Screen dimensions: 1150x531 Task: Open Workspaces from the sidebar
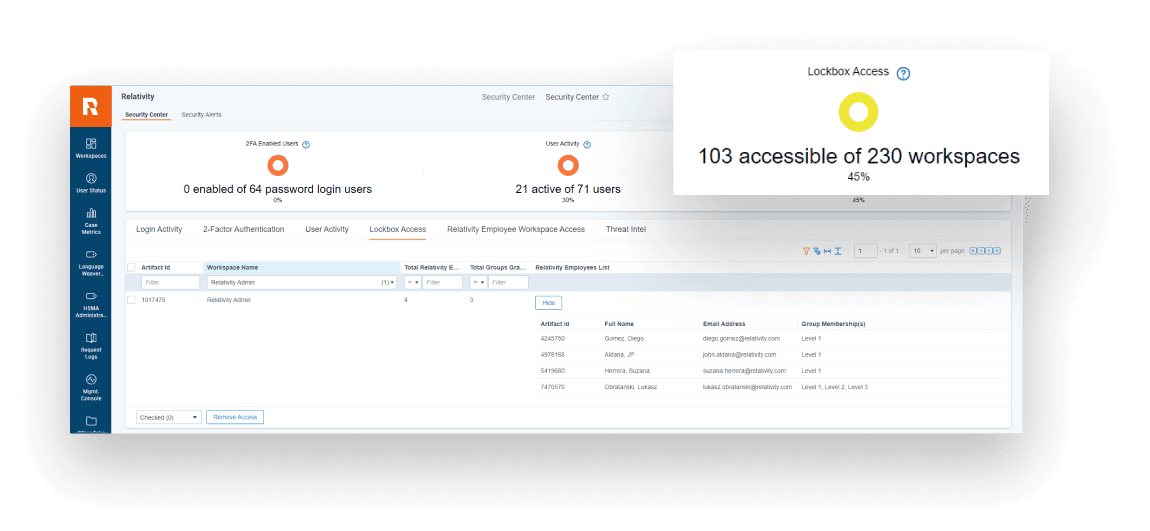(91, 147)
